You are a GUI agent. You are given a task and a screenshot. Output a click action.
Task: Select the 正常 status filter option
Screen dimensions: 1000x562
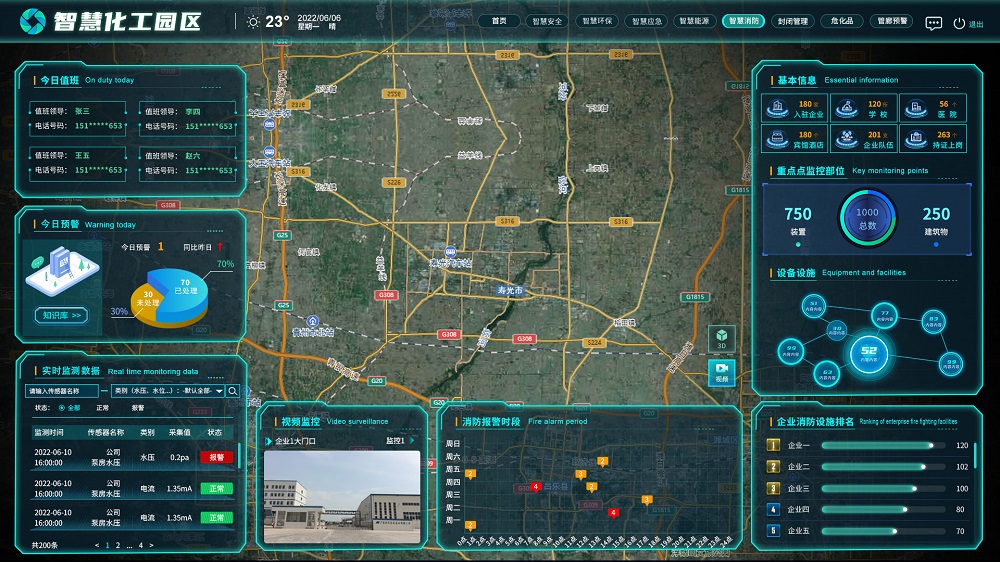click(103, 408)
